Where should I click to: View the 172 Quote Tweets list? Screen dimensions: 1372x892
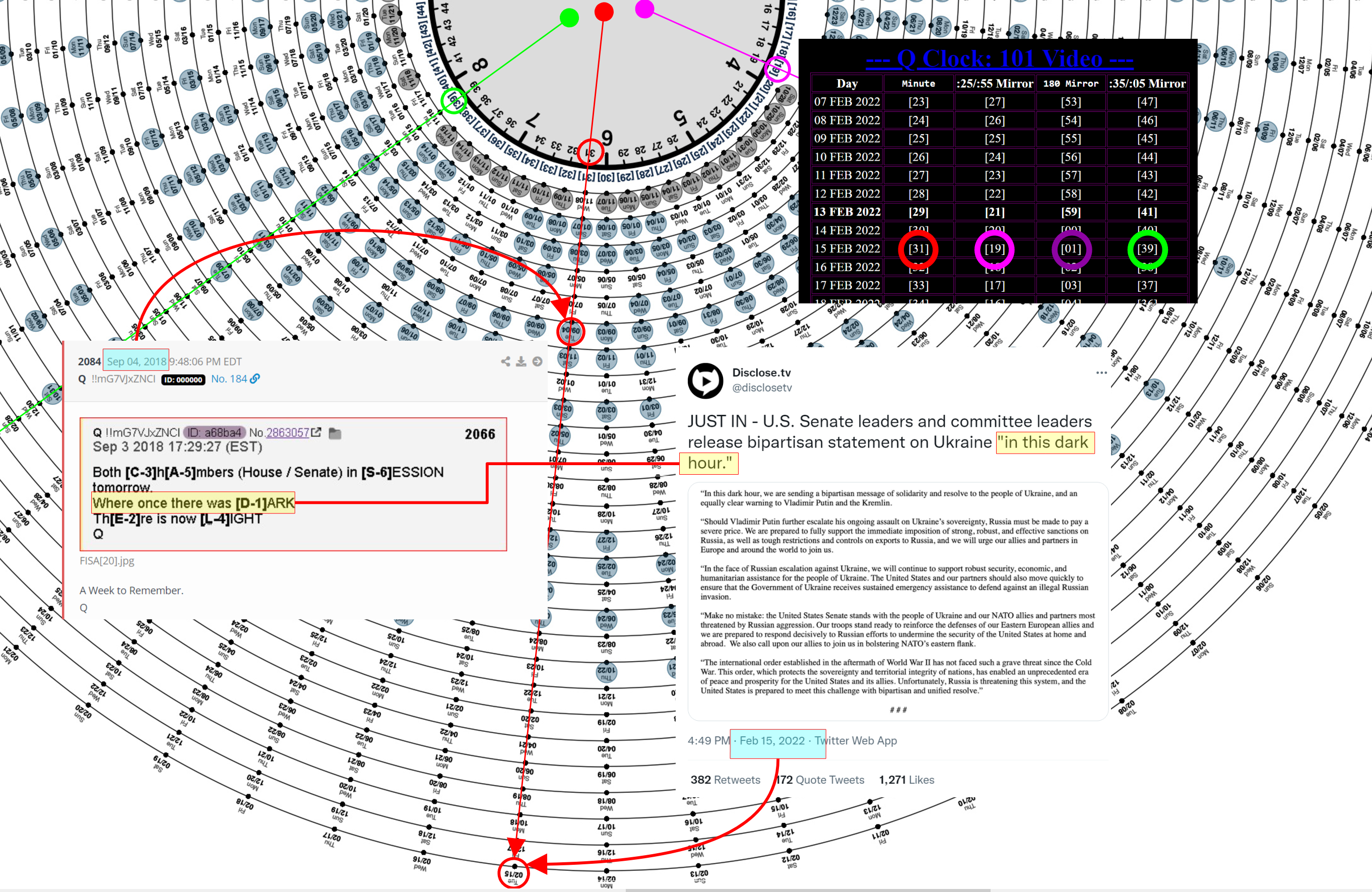point(820,780)
